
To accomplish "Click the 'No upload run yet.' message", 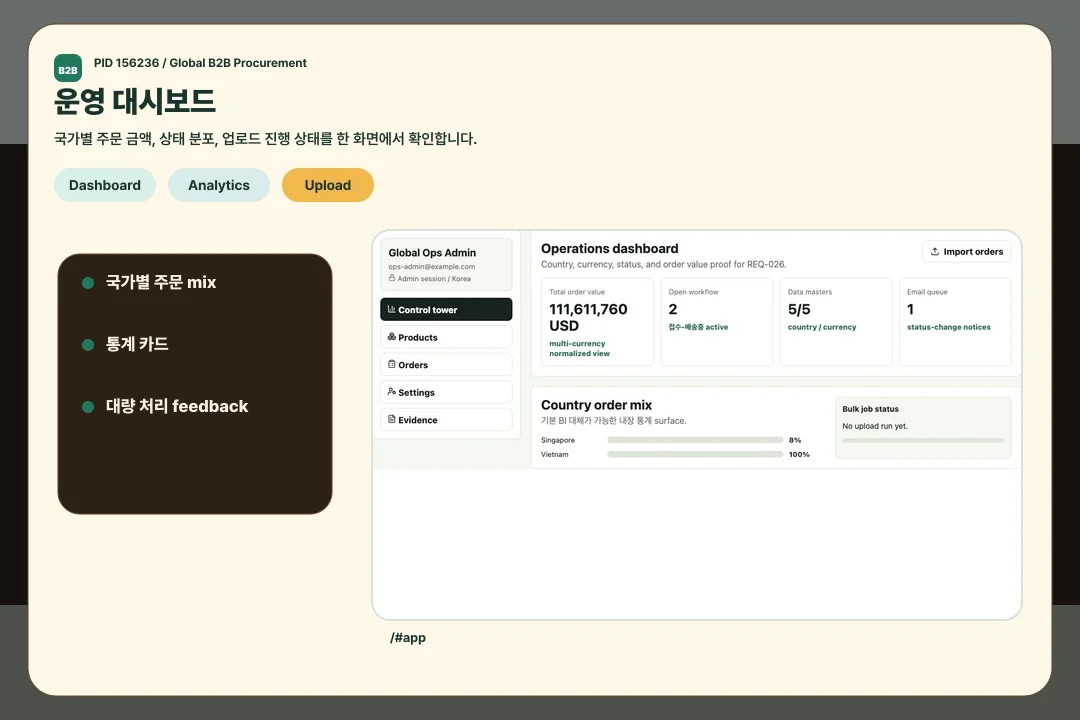I will pos(875,426).
